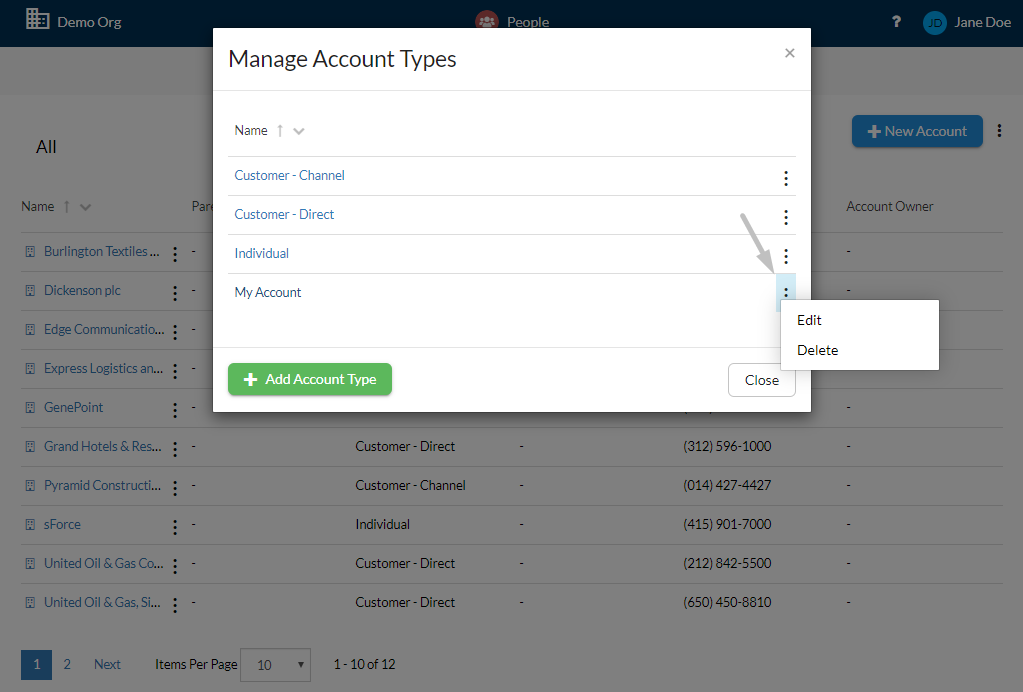The height and width of the screenshot is (692, 1023).
Task: Open row menu for Grand Hotels
Action: tap(175, 449)
